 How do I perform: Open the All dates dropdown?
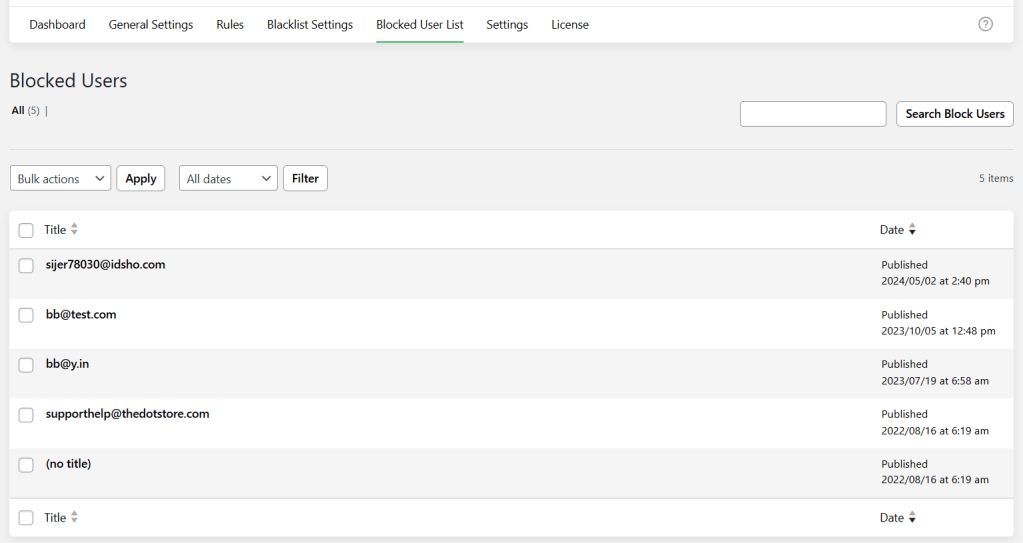coord(228,178)
